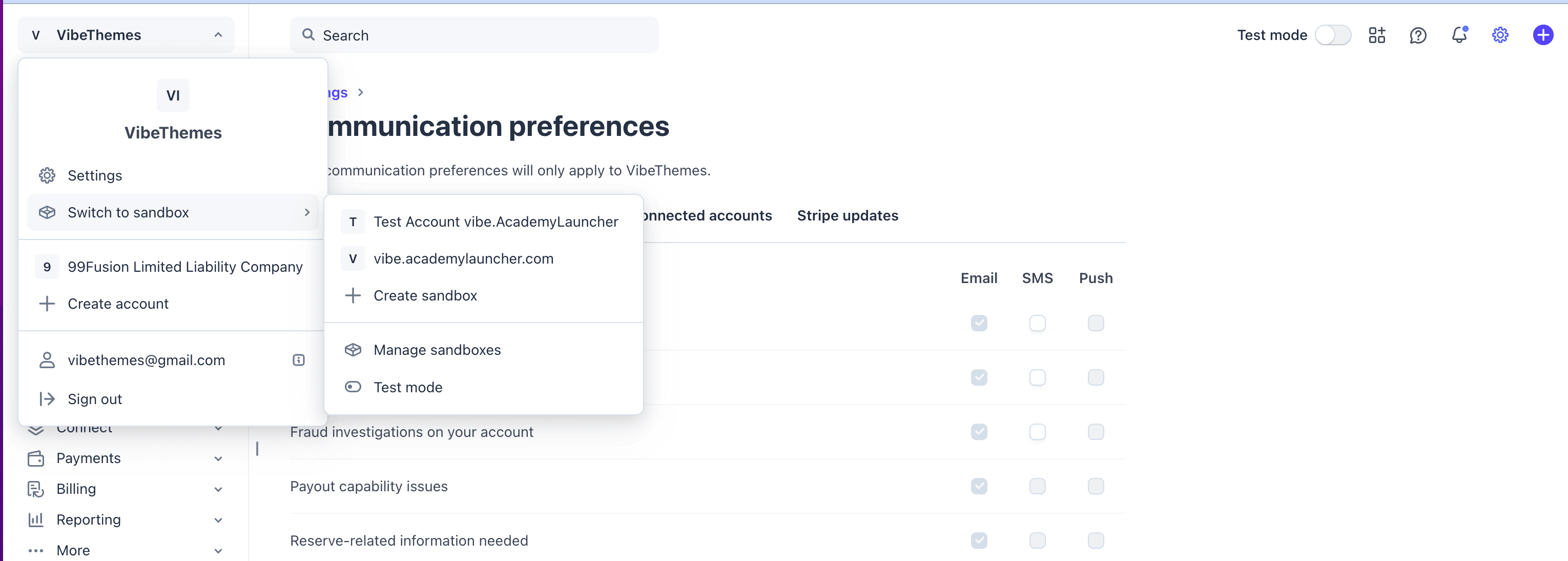The width and height of the screenshot is (1568, 561).
Task: Open the help question mark icon
Action: point(1418,35)
